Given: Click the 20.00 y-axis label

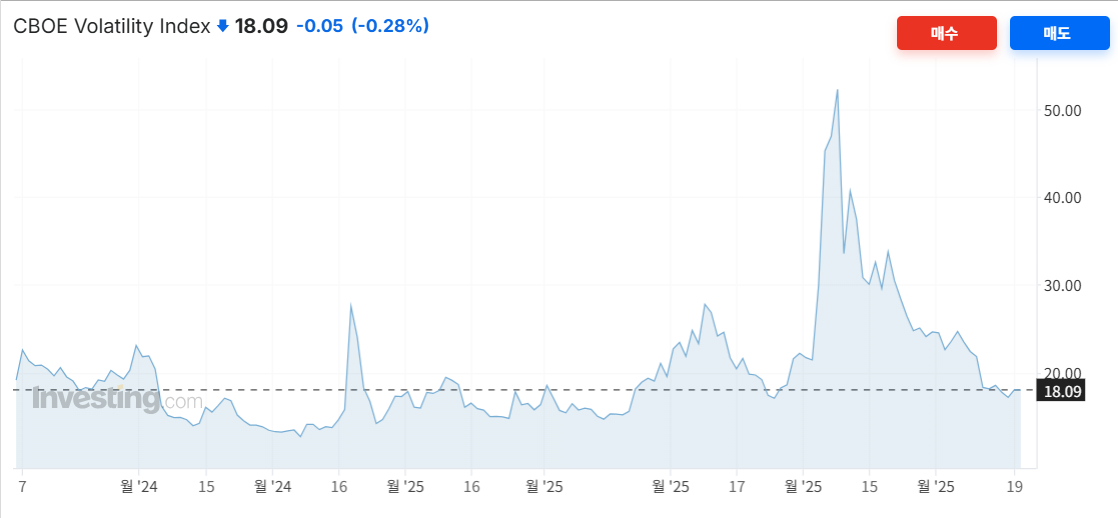Looking at the screenshot, I should point(1062,373).
